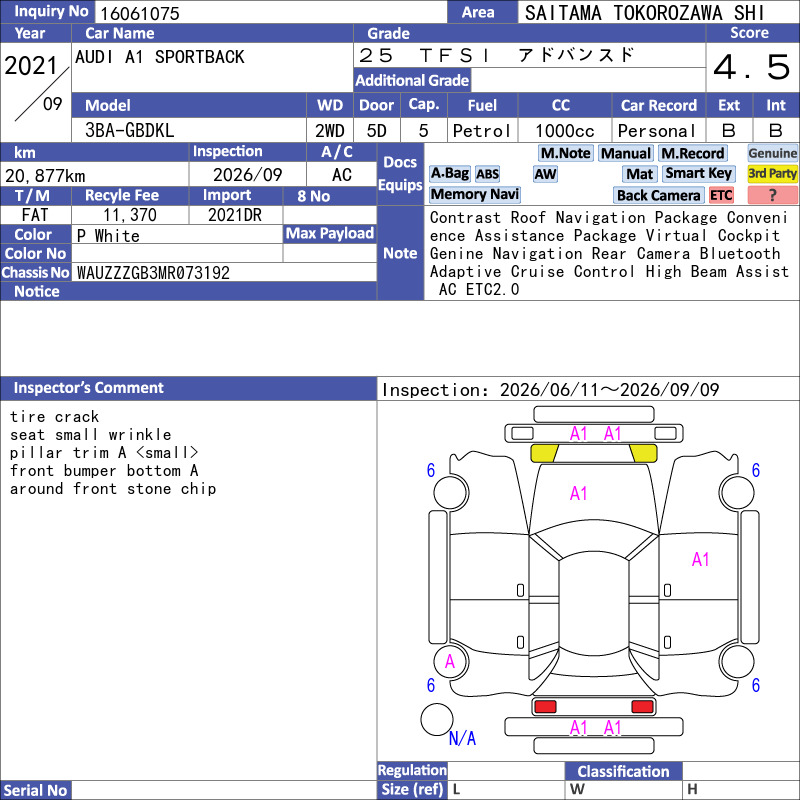Click the left red taillight in diagram
The height and width of the screenshot is (800, 800).
545,707
